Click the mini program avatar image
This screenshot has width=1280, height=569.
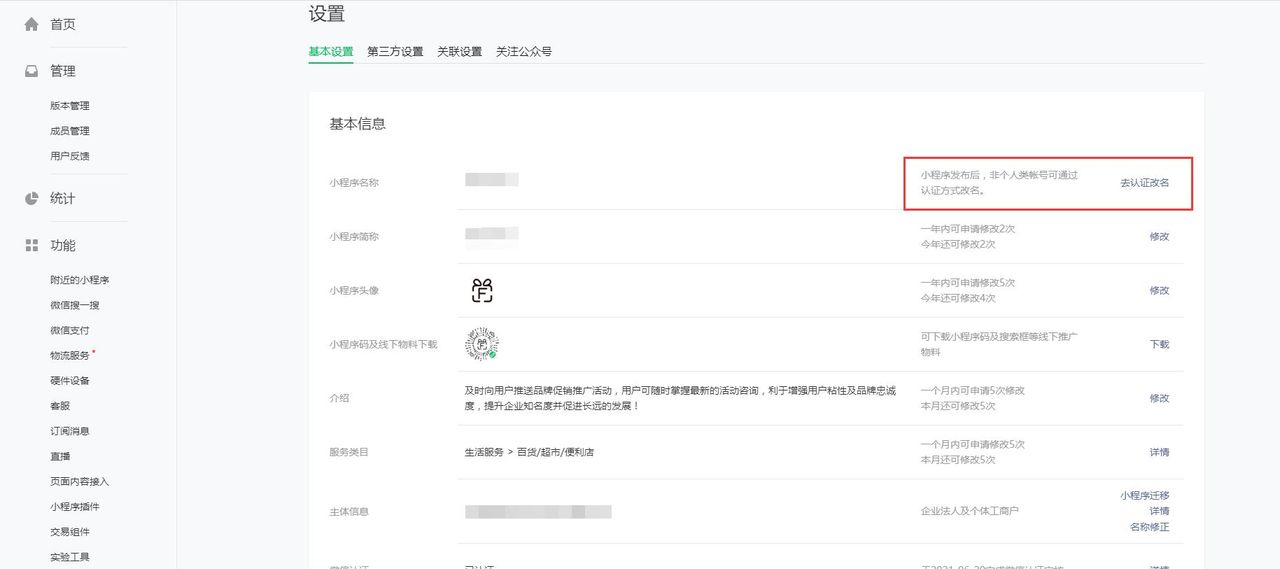coord(482,291)
